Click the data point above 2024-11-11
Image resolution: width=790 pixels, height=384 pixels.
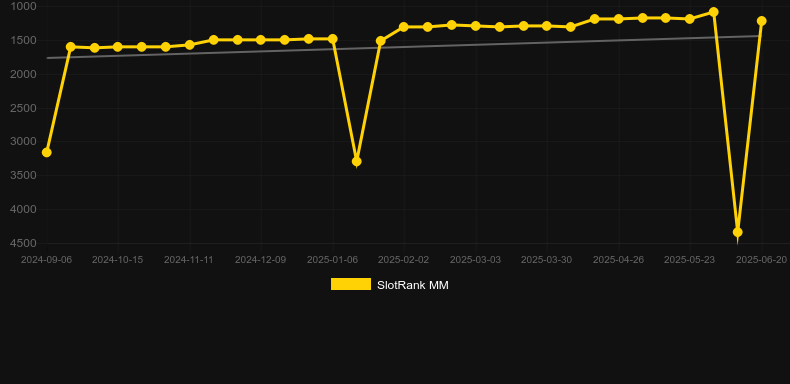point(189,45)
